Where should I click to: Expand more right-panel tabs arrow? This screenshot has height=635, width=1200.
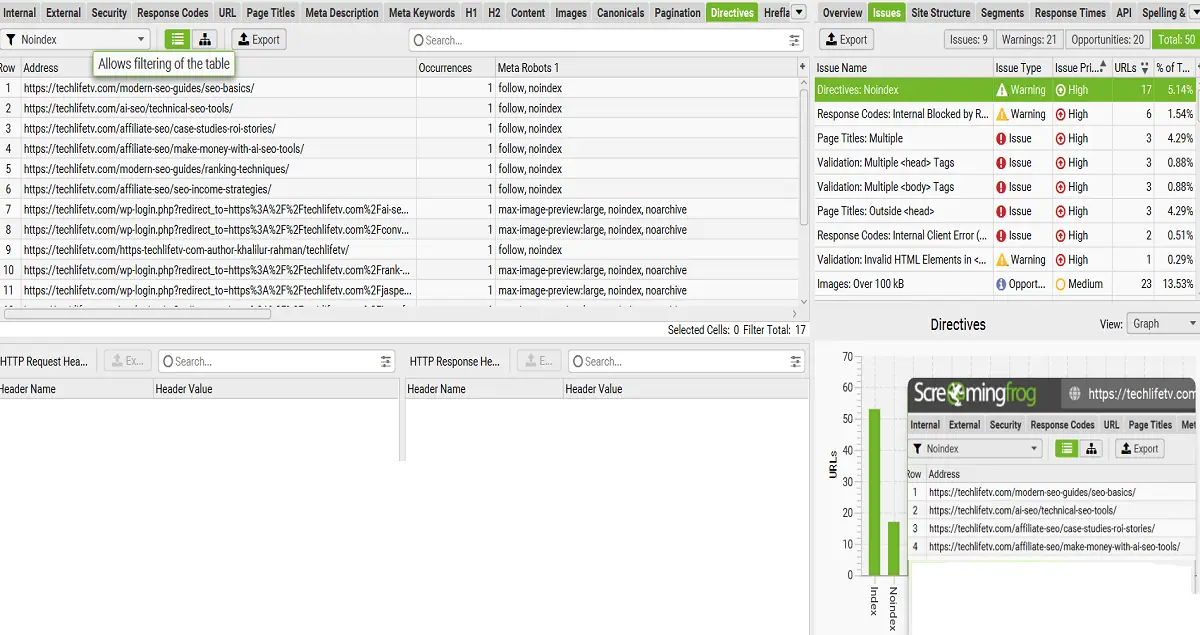pos(1193,12)
